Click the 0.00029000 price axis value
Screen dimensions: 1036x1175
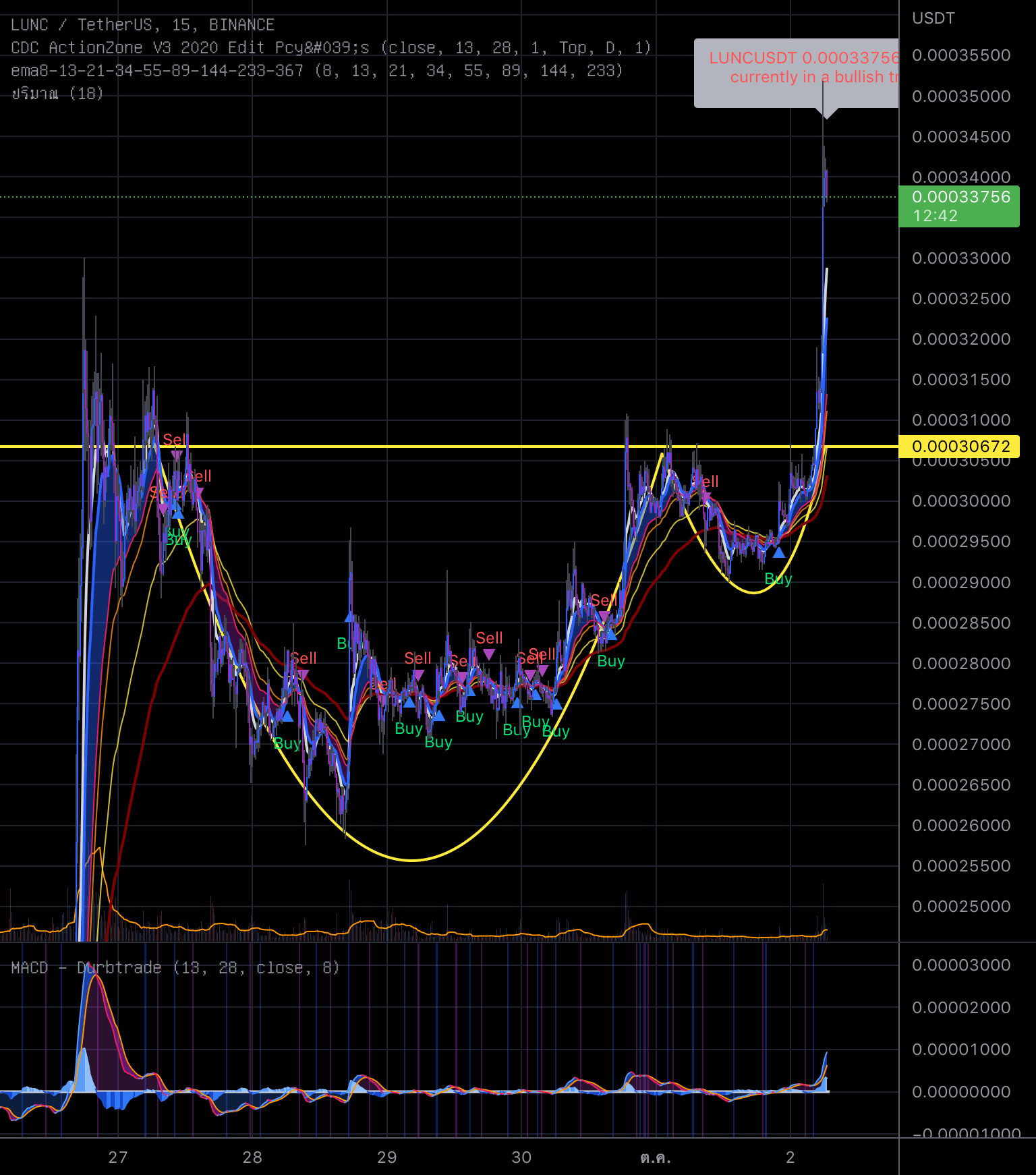[x=961, y=583]
